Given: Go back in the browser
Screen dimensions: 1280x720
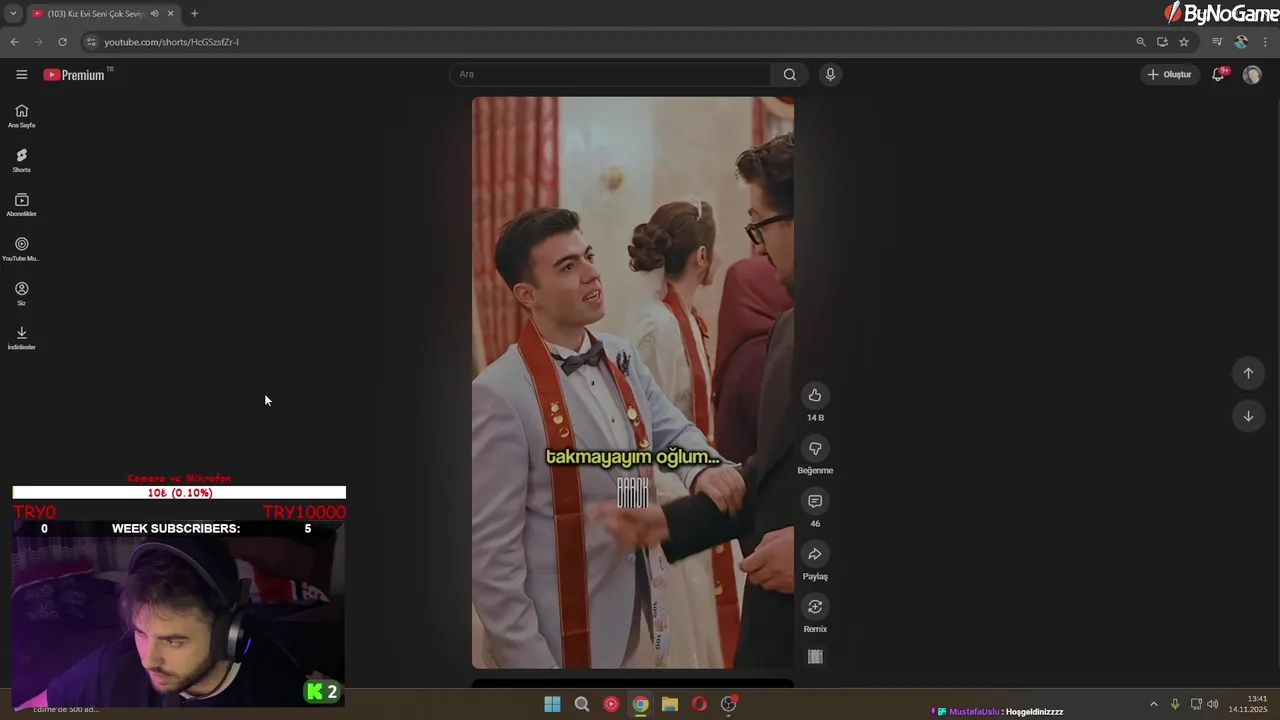Looking at the screenshot, I should 14,42.
